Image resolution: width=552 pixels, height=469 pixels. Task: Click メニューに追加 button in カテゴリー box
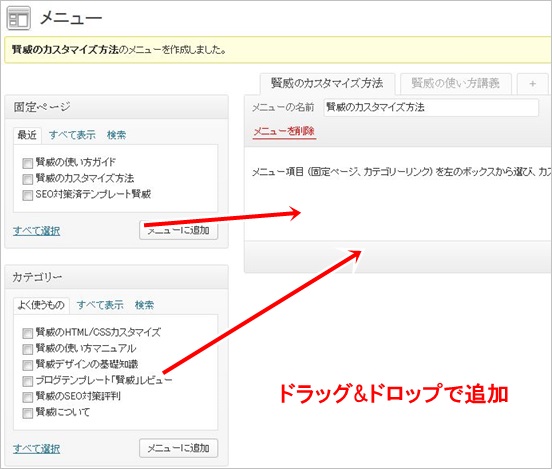178,448
